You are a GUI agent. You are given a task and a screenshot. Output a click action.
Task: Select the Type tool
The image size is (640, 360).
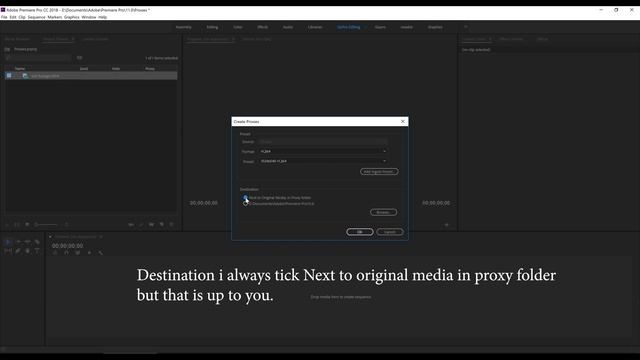click(37, 251)
